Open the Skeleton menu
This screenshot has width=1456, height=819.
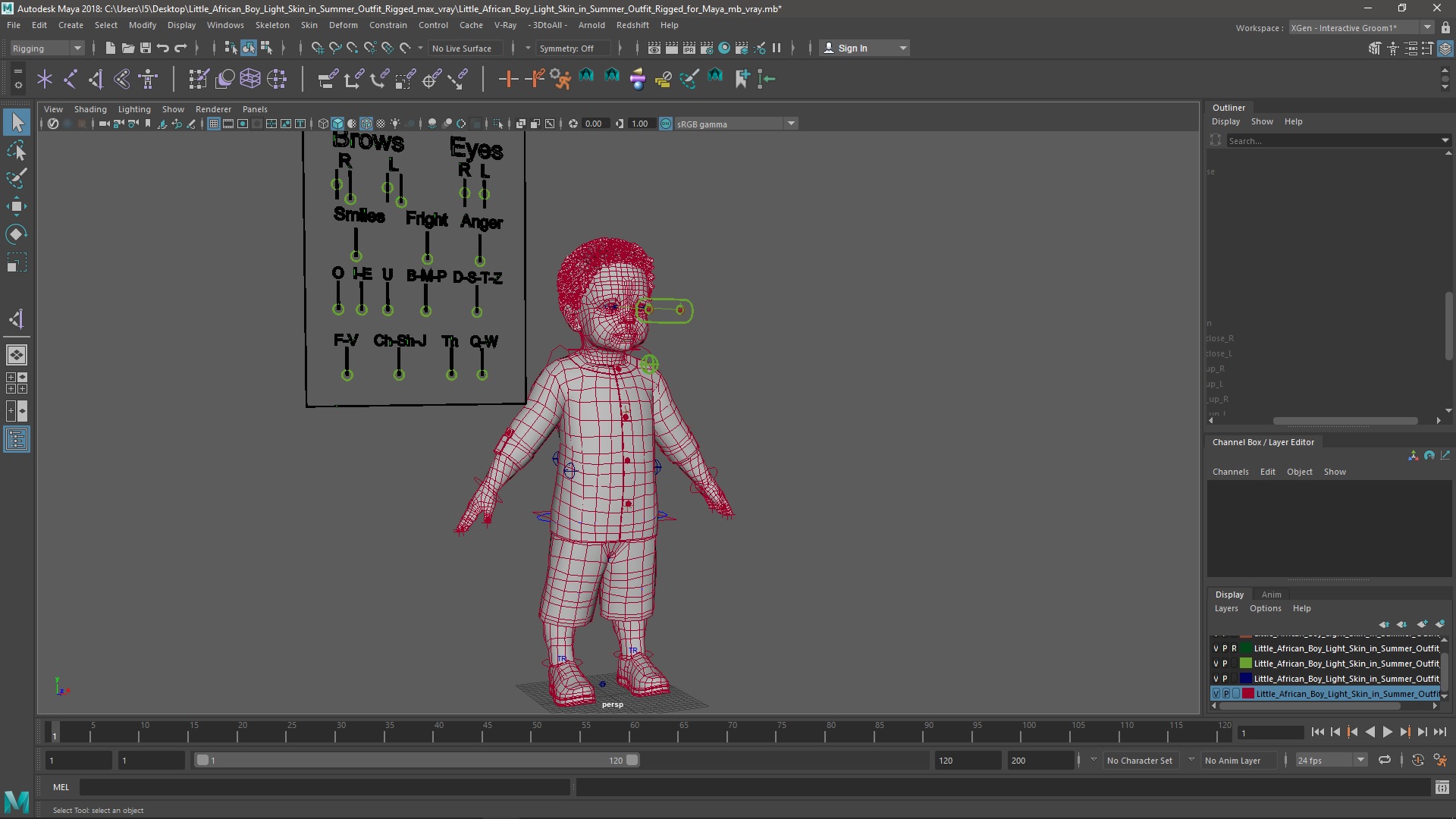coord(272,25)
